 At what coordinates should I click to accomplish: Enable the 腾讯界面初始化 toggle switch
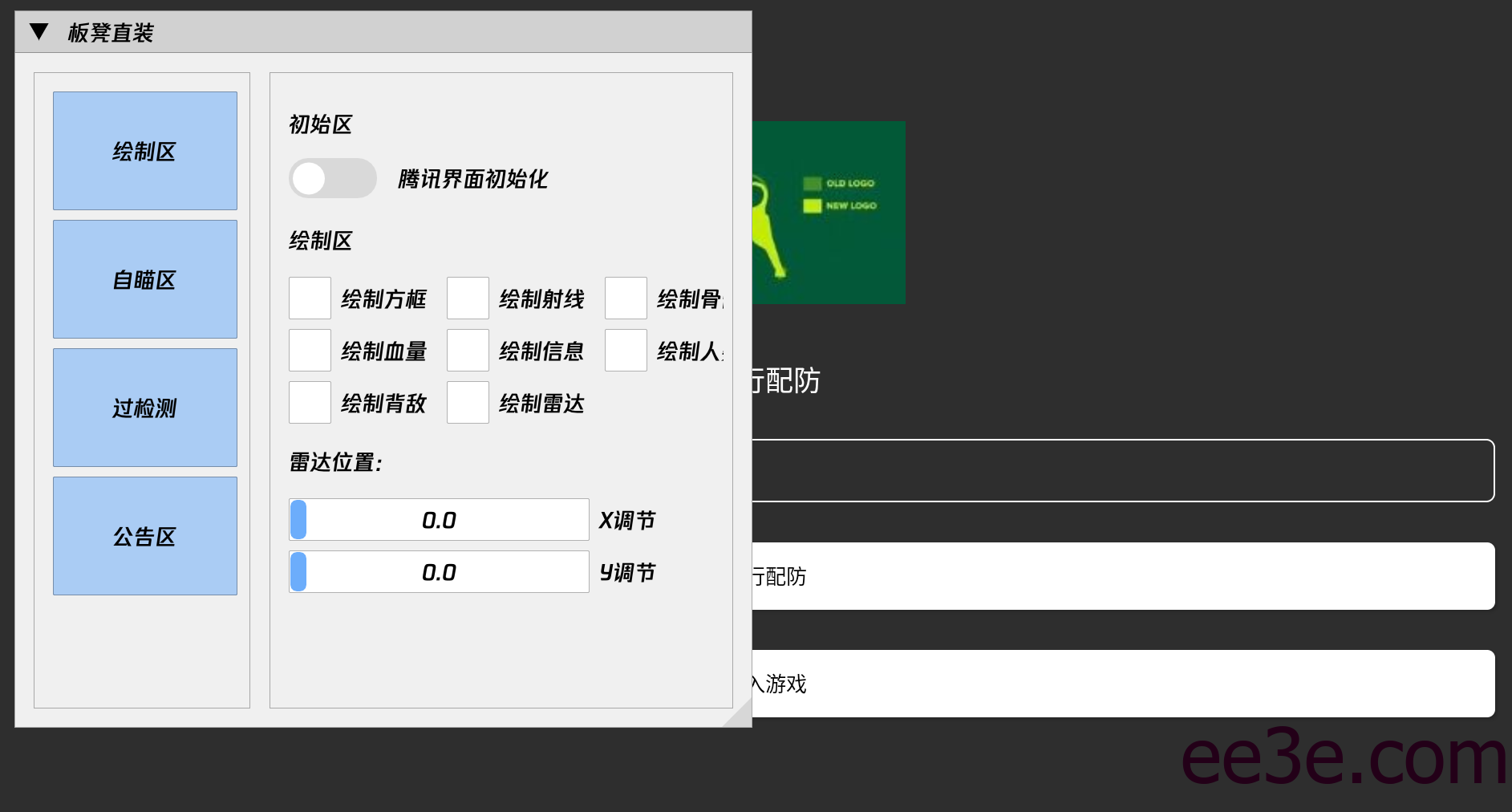click(x=332, y=178)
